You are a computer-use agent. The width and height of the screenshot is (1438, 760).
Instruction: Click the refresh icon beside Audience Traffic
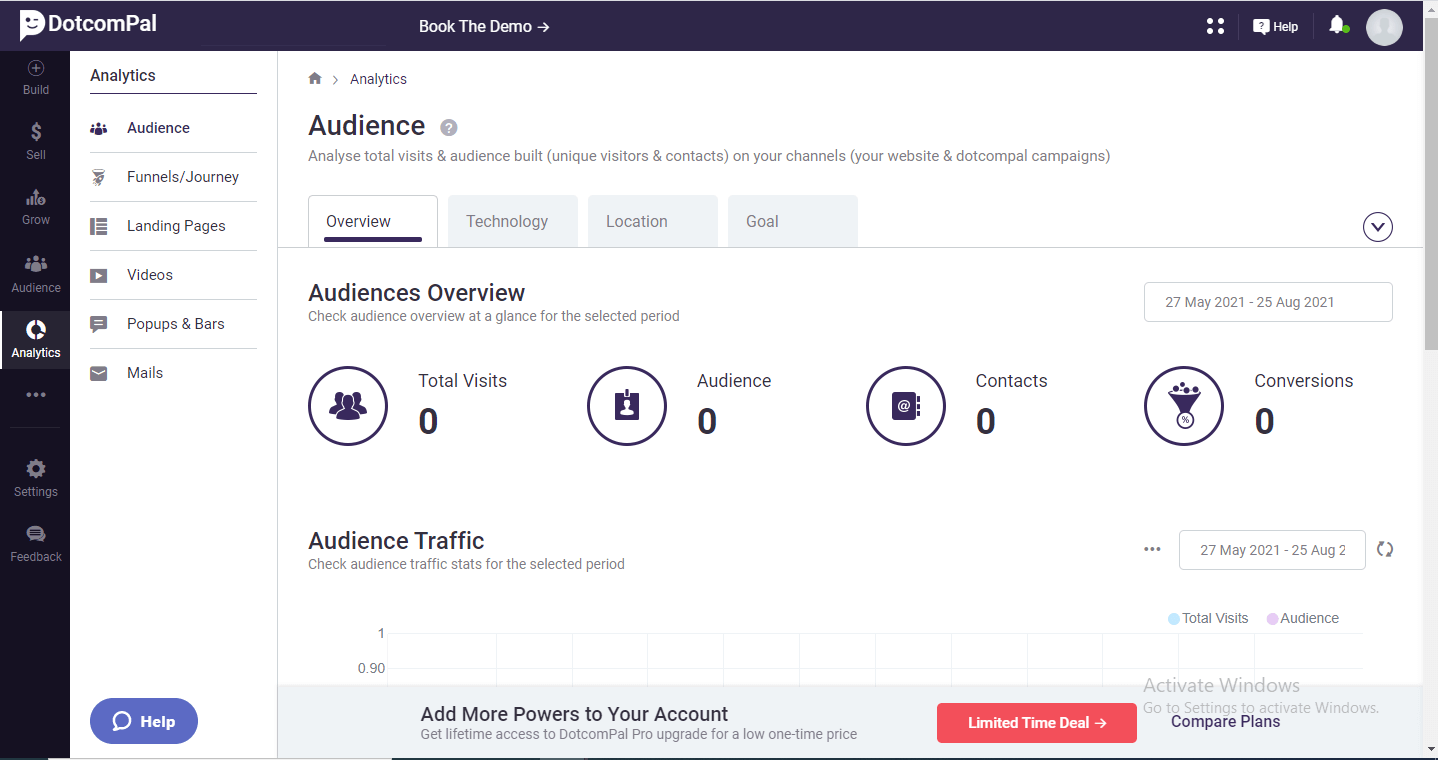[1385, 549]
